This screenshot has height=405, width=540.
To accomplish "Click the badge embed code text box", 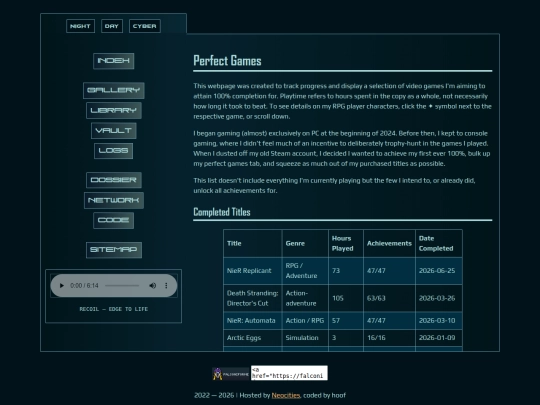I will click(x=289, y=373).
